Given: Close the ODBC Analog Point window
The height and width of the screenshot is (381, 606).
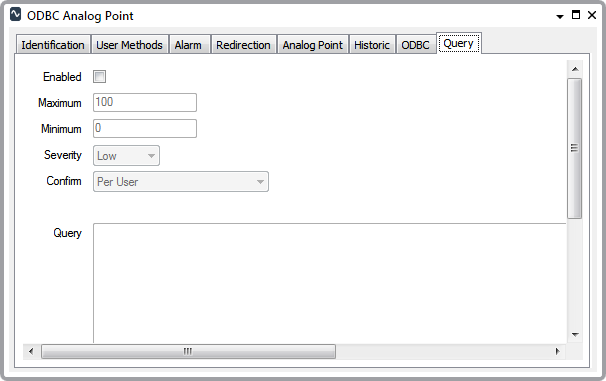Looking at the screenshot, I should tap(592, 15).
